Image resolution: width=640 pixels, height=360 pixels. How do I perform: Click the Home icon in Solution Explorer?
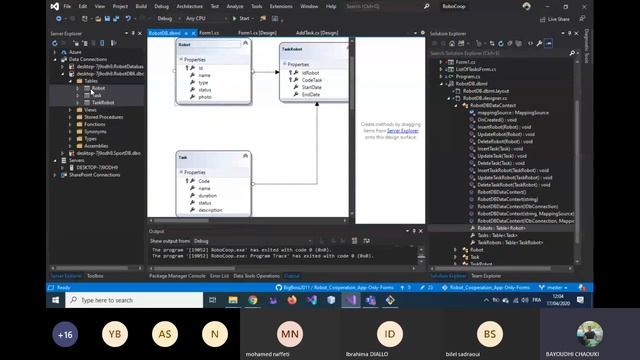click(452, 43)
